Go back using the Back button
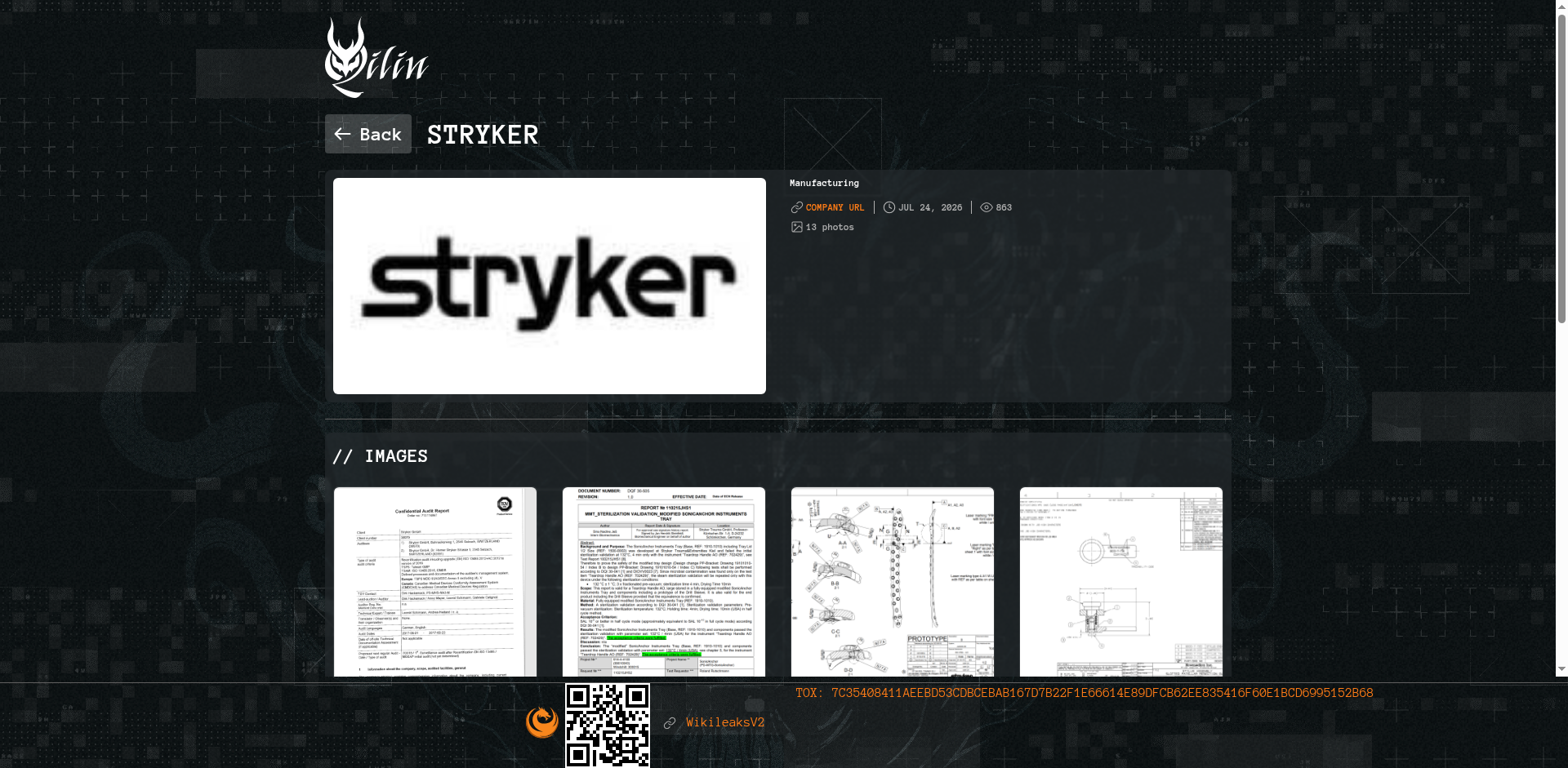This screenshot has height=768, width=1568. [x=368, y=134]
